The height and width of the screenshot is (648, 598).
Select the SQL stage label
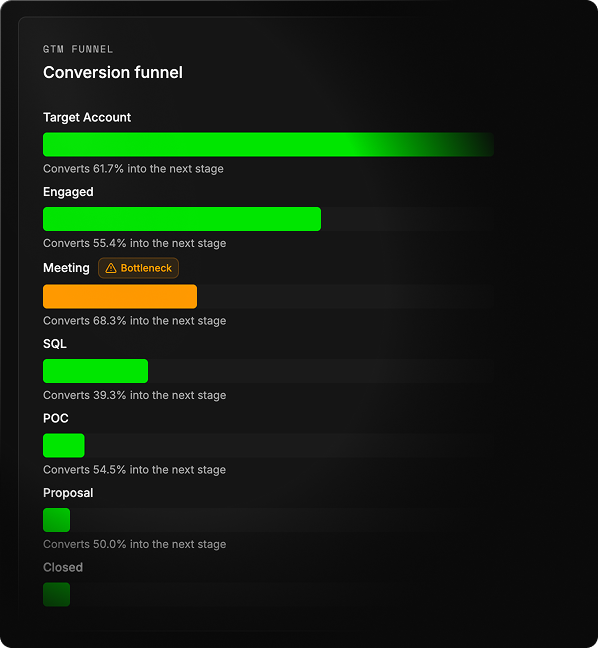[55, 344]
